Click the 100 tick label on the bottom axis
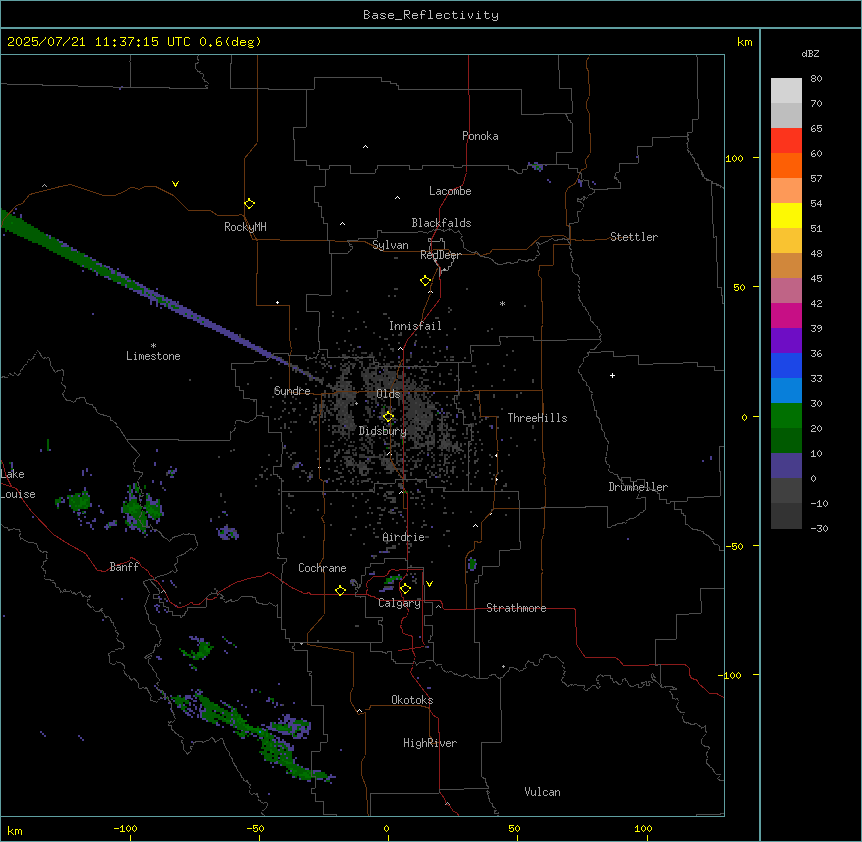 pyautogui.click(x=643, y=828)
